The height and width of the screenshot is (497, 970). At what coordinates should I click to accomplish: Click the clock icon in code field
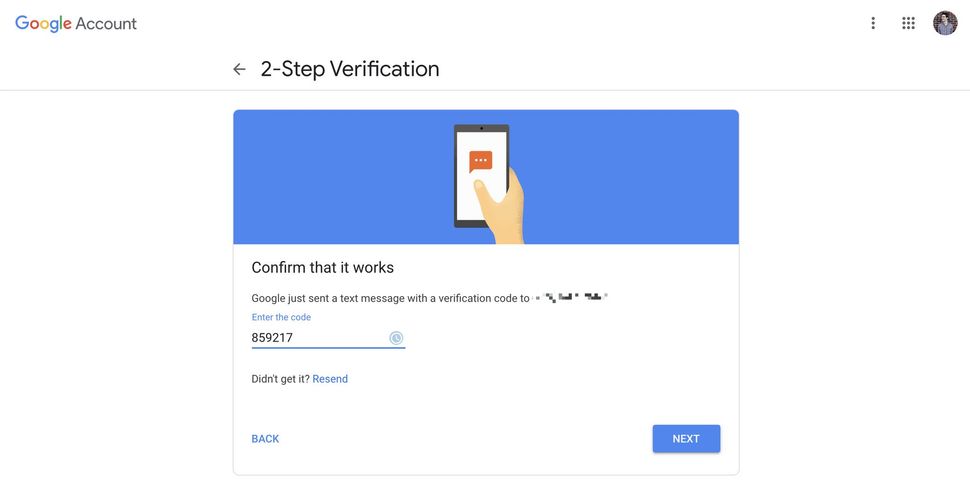pyautogui.click(x=396, y=338)
